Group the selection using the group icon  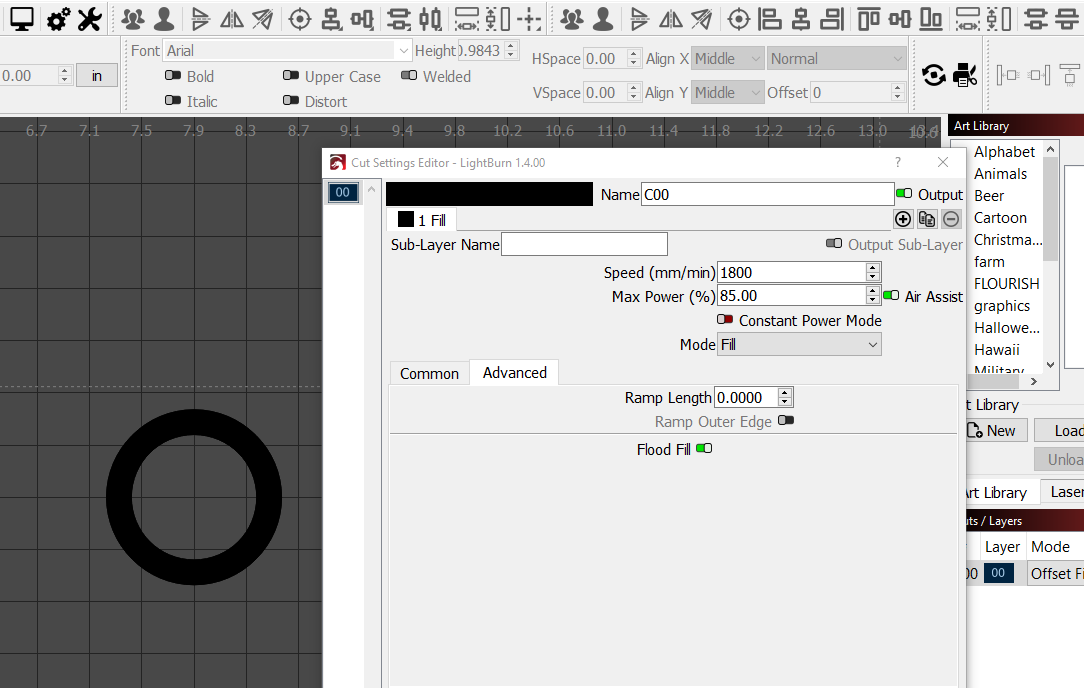134,18
